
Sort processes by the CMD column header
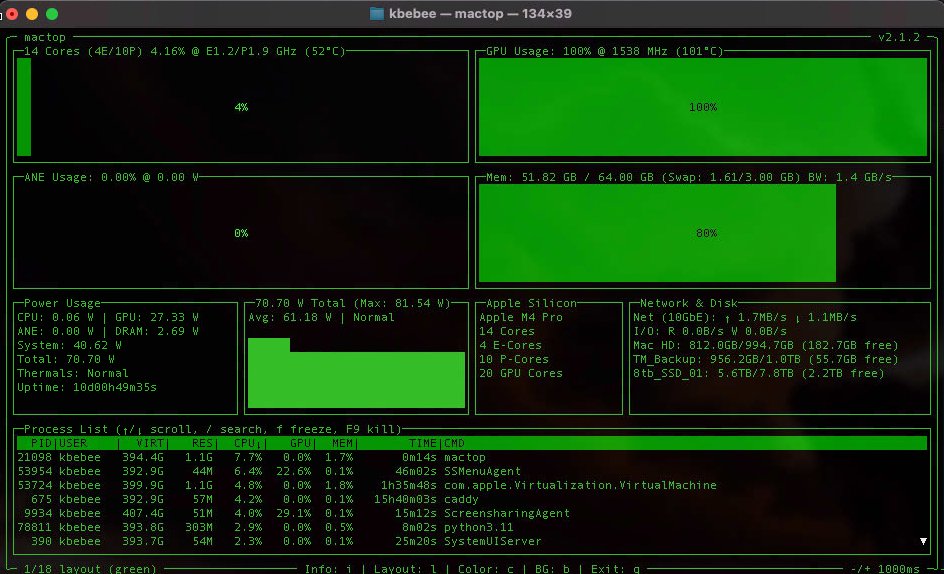point(454,443)
